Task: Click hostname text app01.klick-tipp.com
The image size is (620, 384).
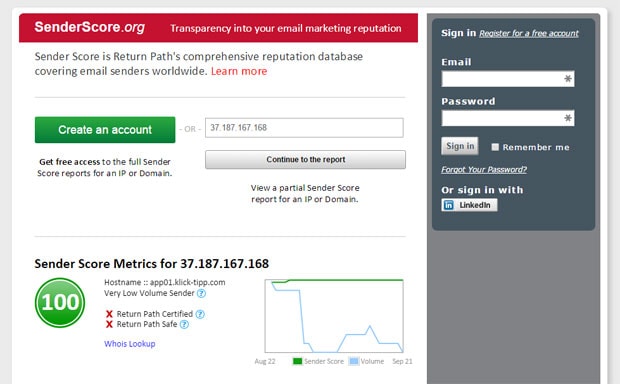Action: [187, 282]
